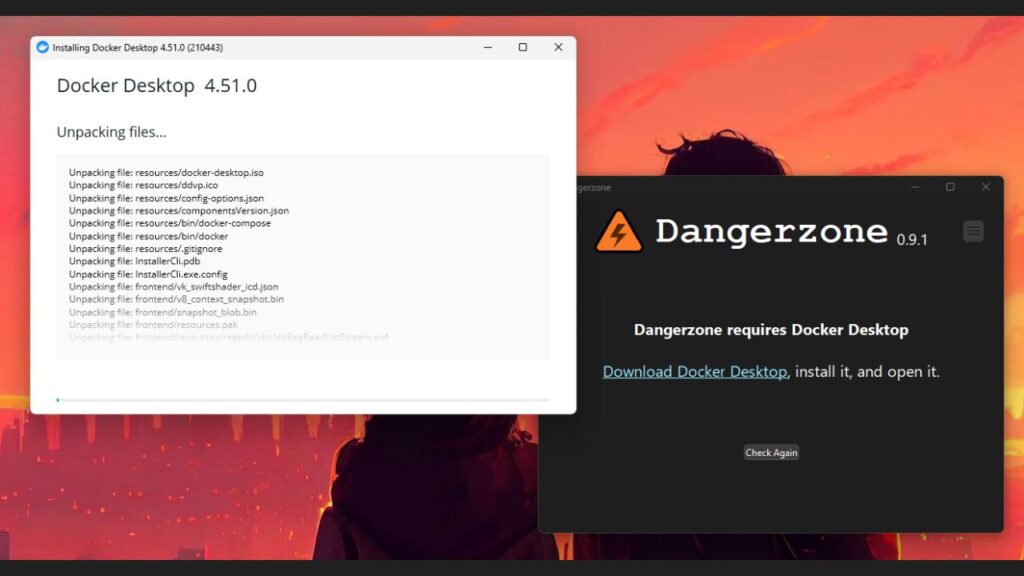Minimize the Dangerzone window

pos(913,187)
